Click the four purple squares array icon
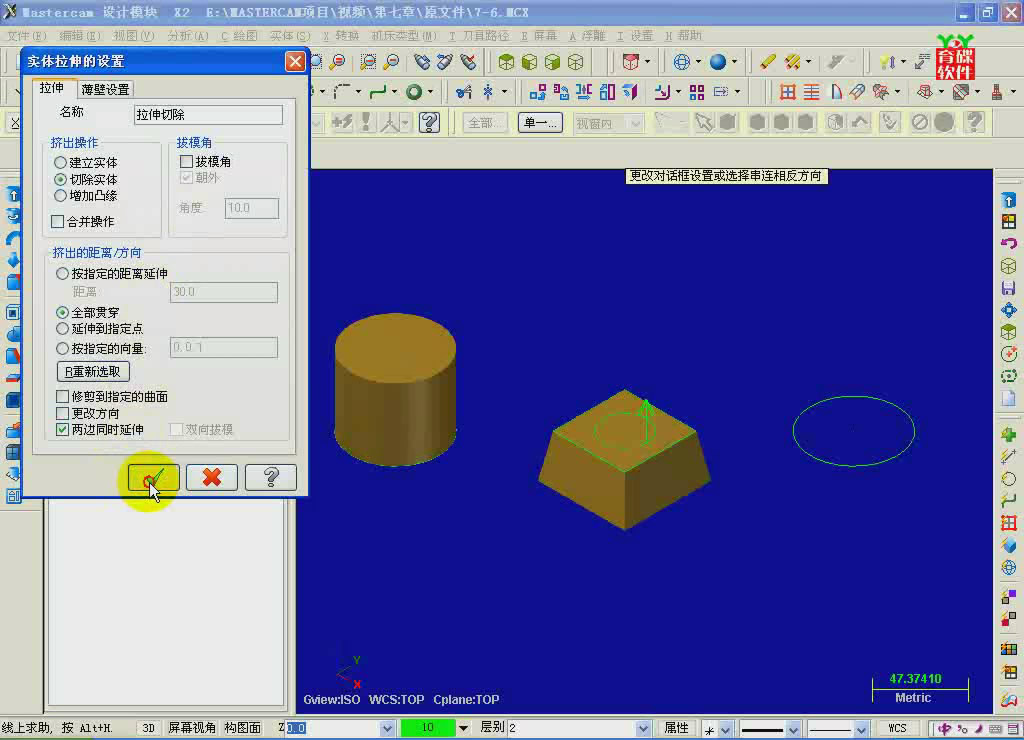This screenshot has width=1024, height=740. (697, 92)
